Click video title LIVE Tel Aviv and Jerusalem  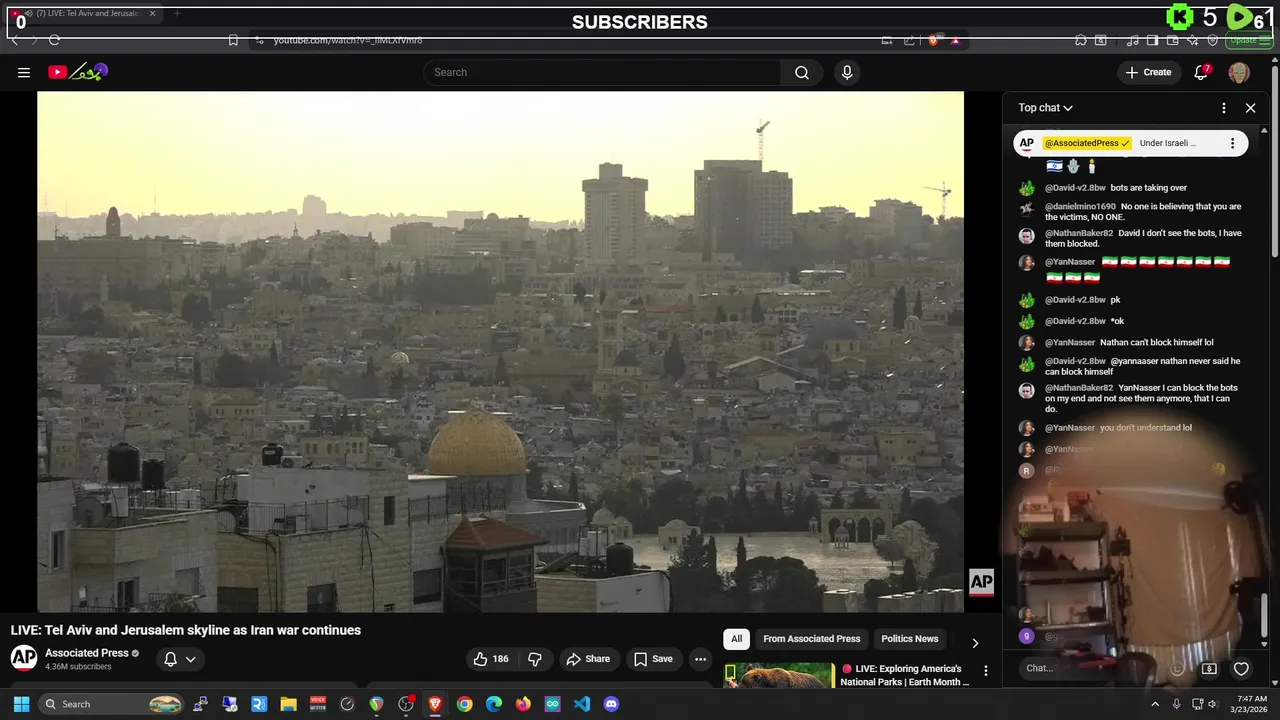(x=186, y=630)
